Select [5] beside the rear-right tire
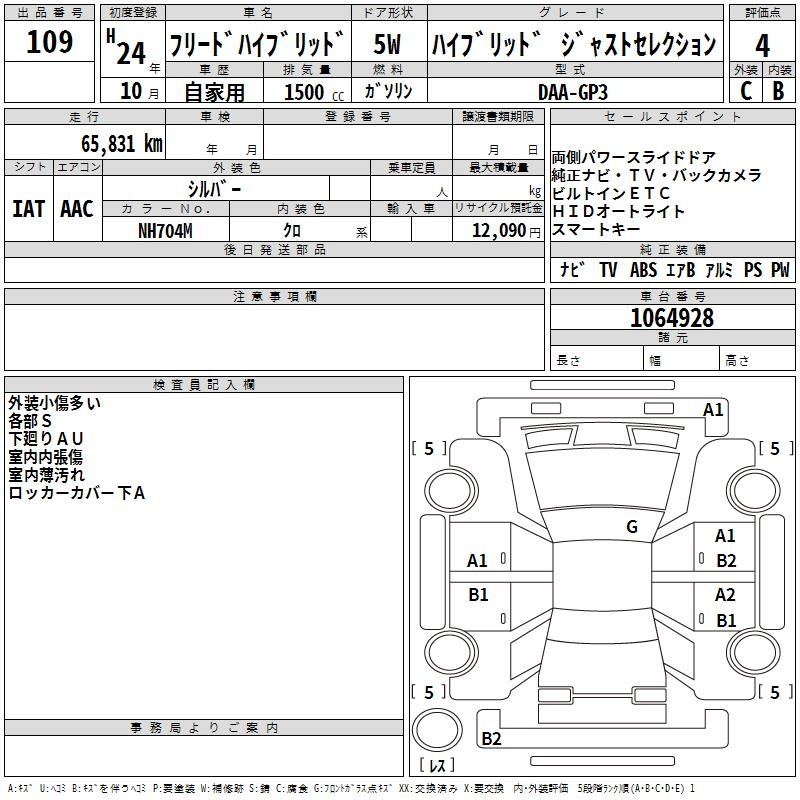The height and width of the screenshot is (800, 800). (x=776, y=693)
